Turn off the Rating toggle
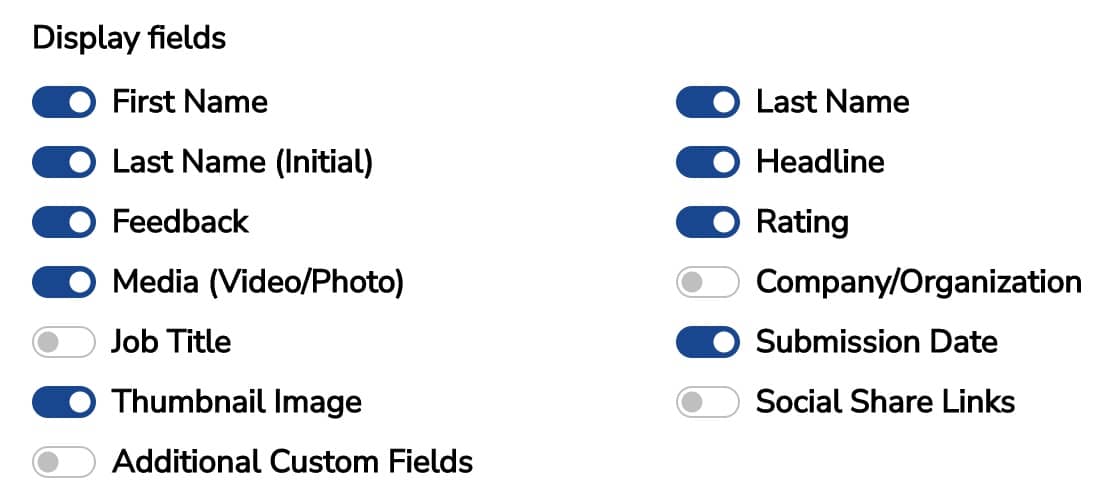Image resolution: width=1112 pixels, height=504 pixels. click(x=708, y=222)
